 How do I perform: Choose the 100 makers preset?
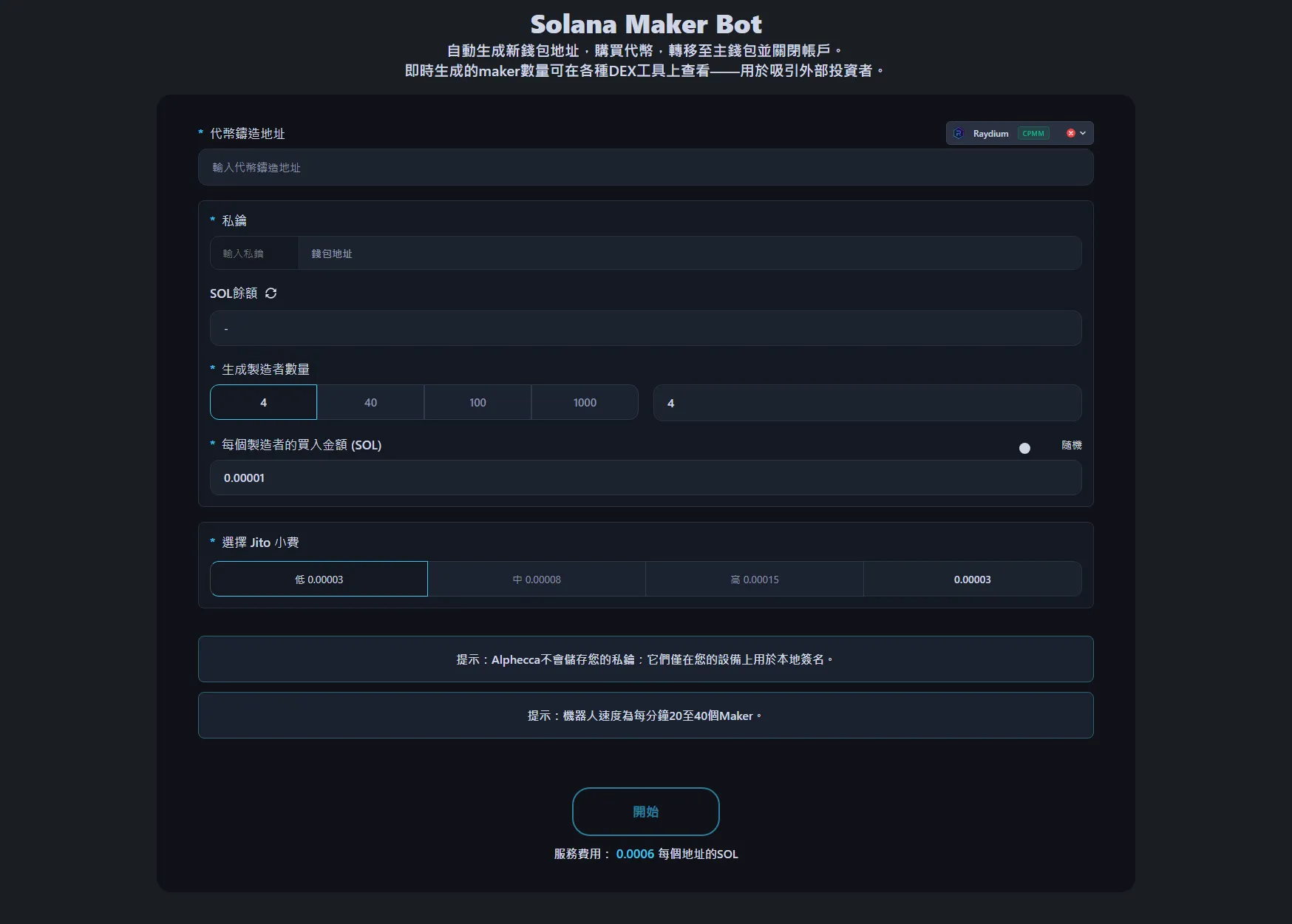tap(477, 403)
